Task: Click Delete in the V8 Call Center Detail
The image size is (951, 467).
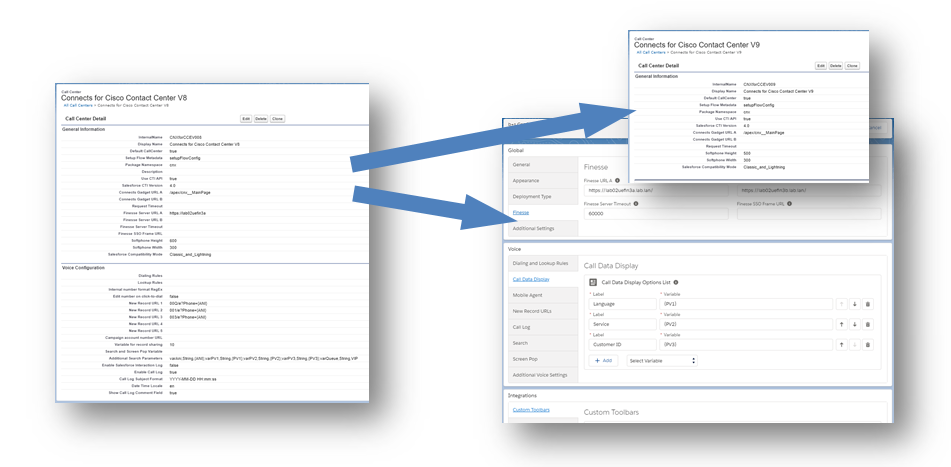Action: [261, 119]
